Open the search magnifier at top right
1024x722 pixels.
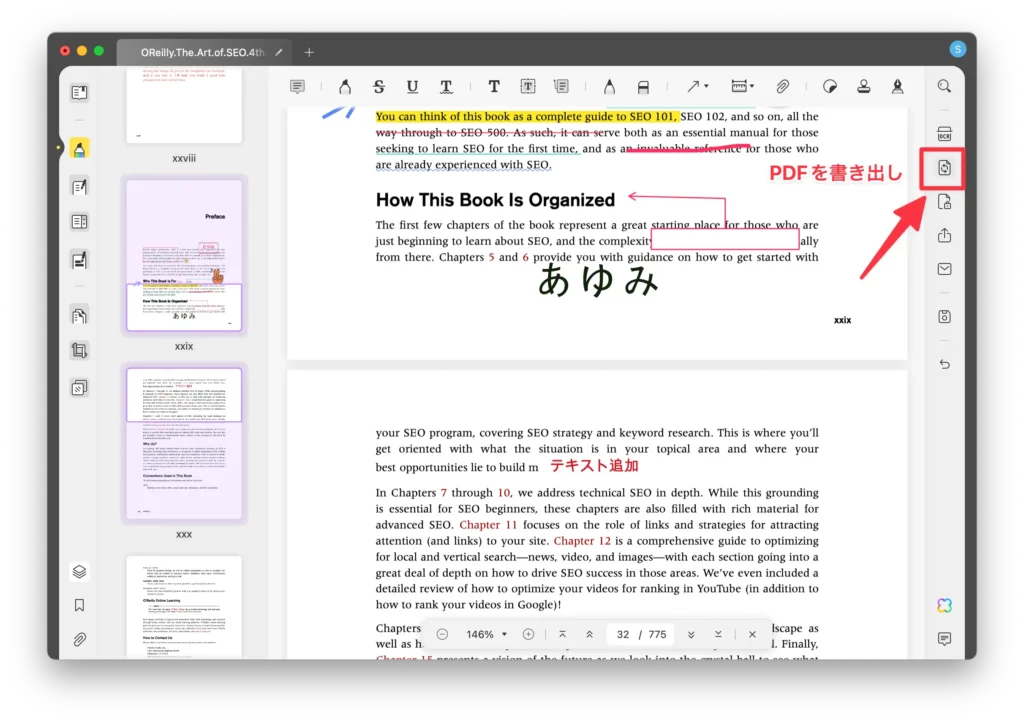pos(944,87)
